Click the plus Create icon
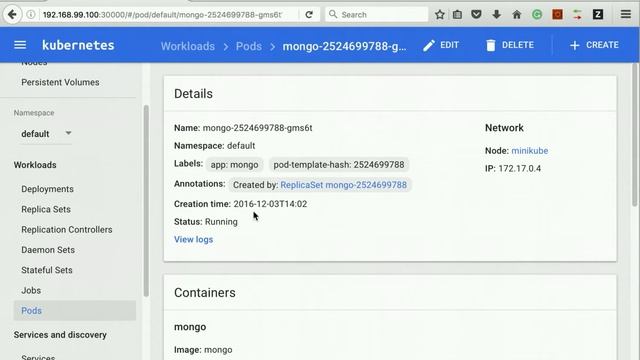 tap(575, 45)
